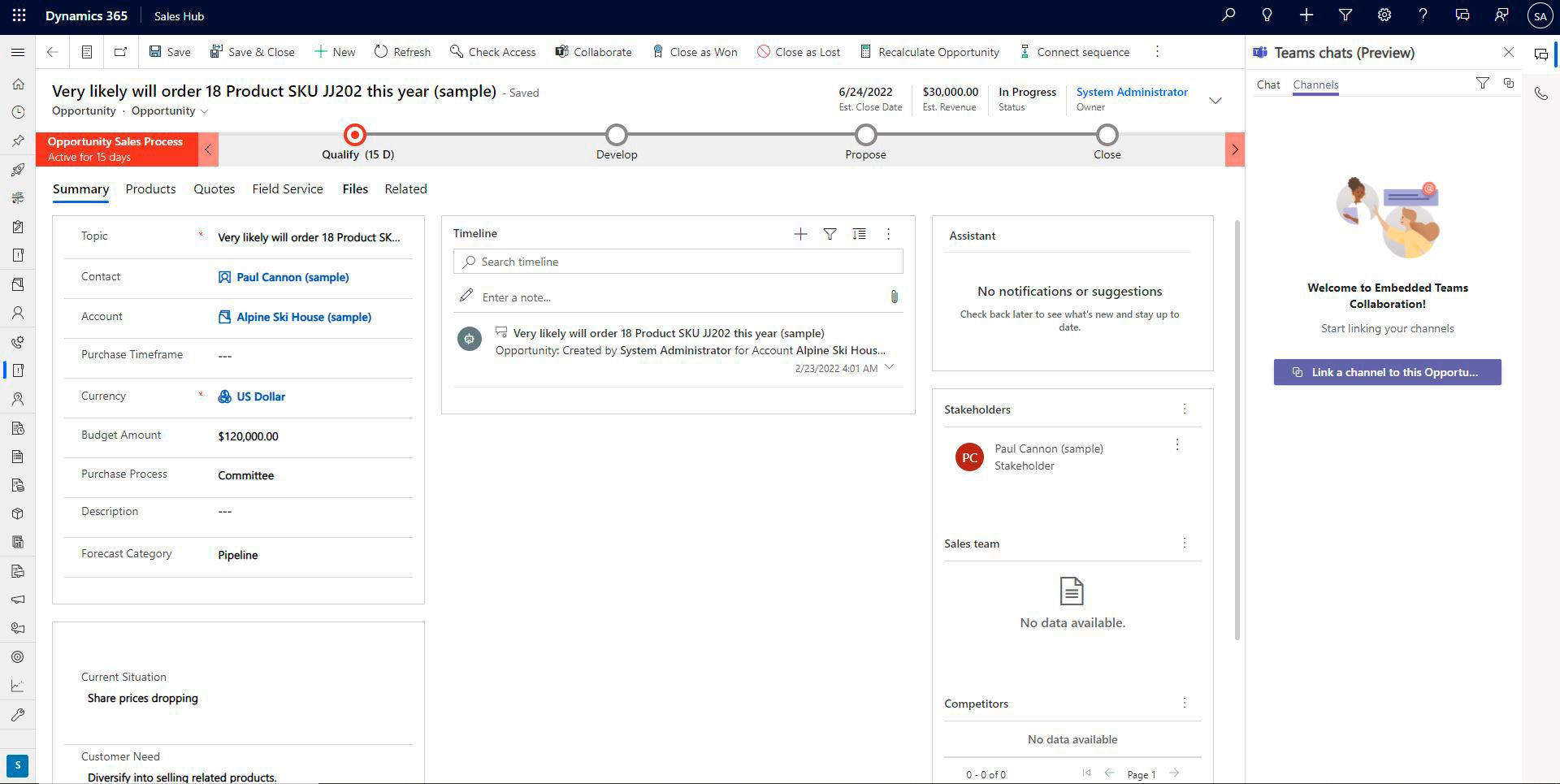This screenshot has width=1560, height=784.
Task: Click Close as Lost
Action: tap(799, 52)
